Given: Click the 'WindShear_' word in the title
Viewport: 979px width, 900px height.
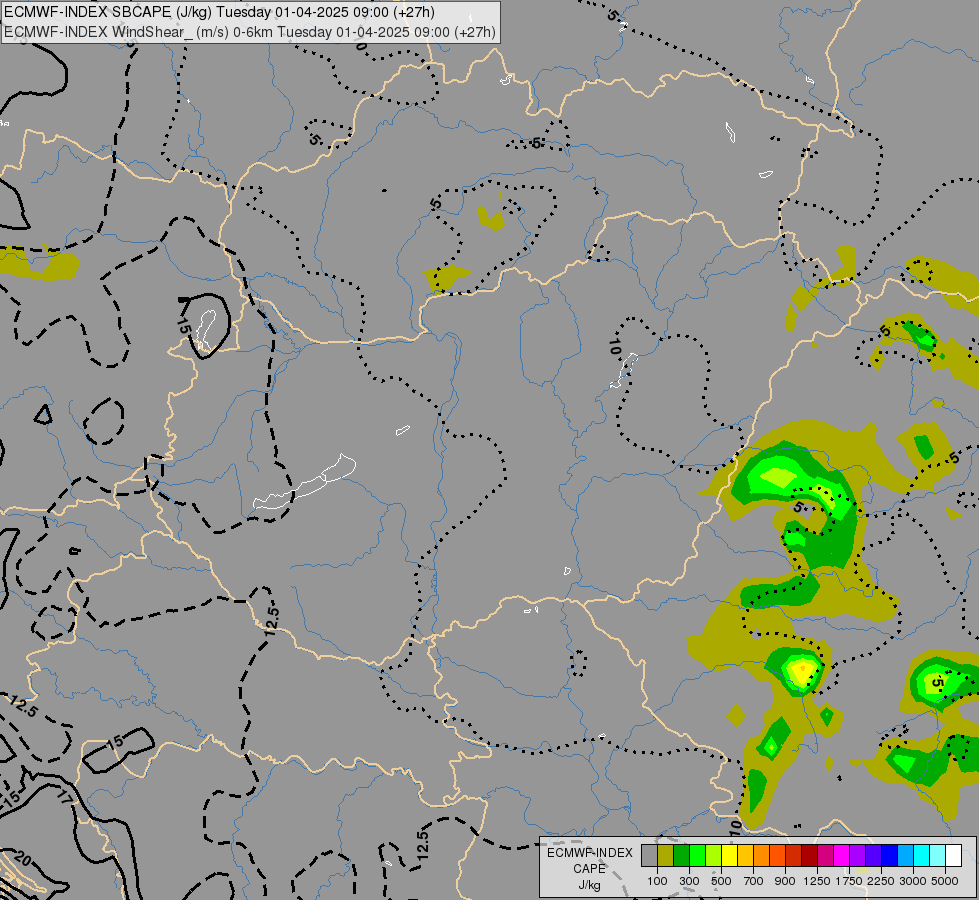Looking at the screenshot, I should click(x=152, y=32).
